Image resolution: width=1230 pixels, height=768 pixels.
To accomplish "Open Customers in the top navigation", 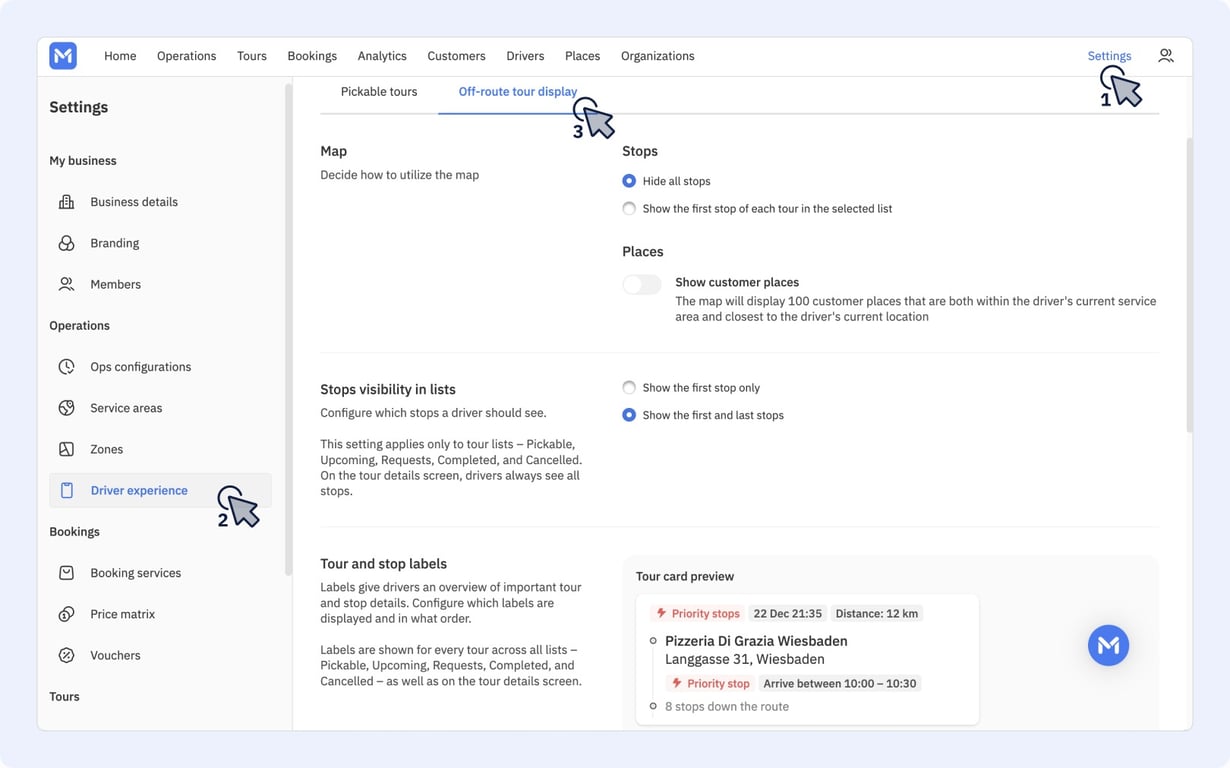I will click(456, 56).
